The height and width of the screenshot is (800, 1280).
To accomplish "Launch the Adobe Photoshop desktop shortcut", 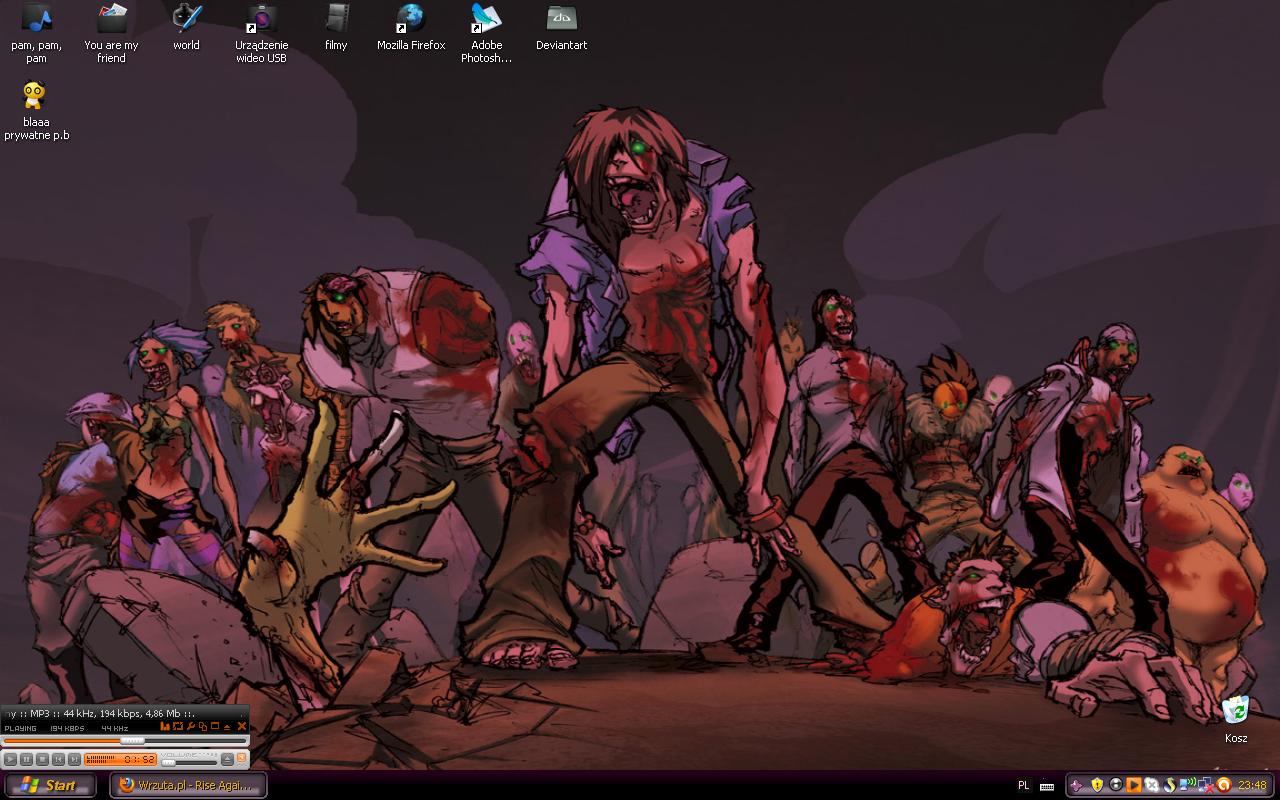I will pyautogui.click(x=486, y=33).
